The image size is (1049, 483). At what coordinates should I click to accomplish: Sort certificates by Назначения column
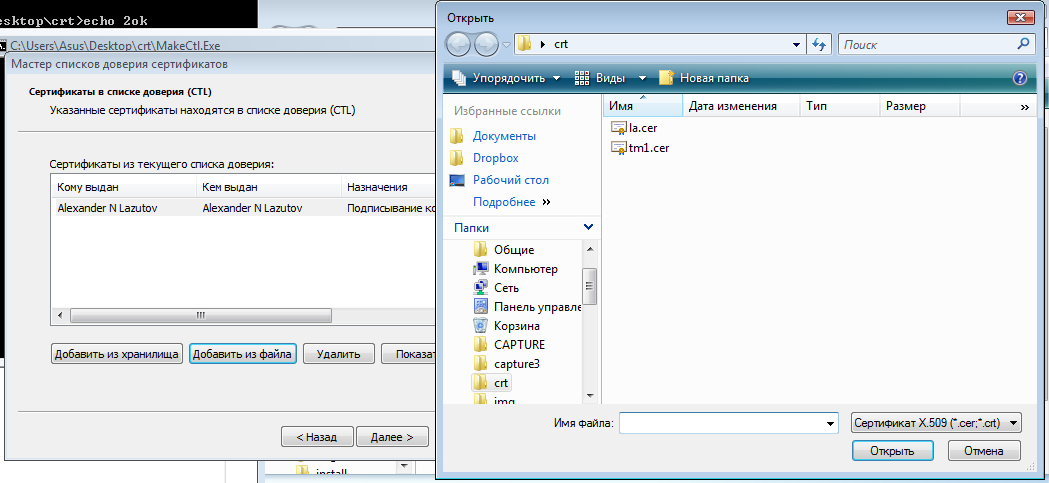point(388,187)
